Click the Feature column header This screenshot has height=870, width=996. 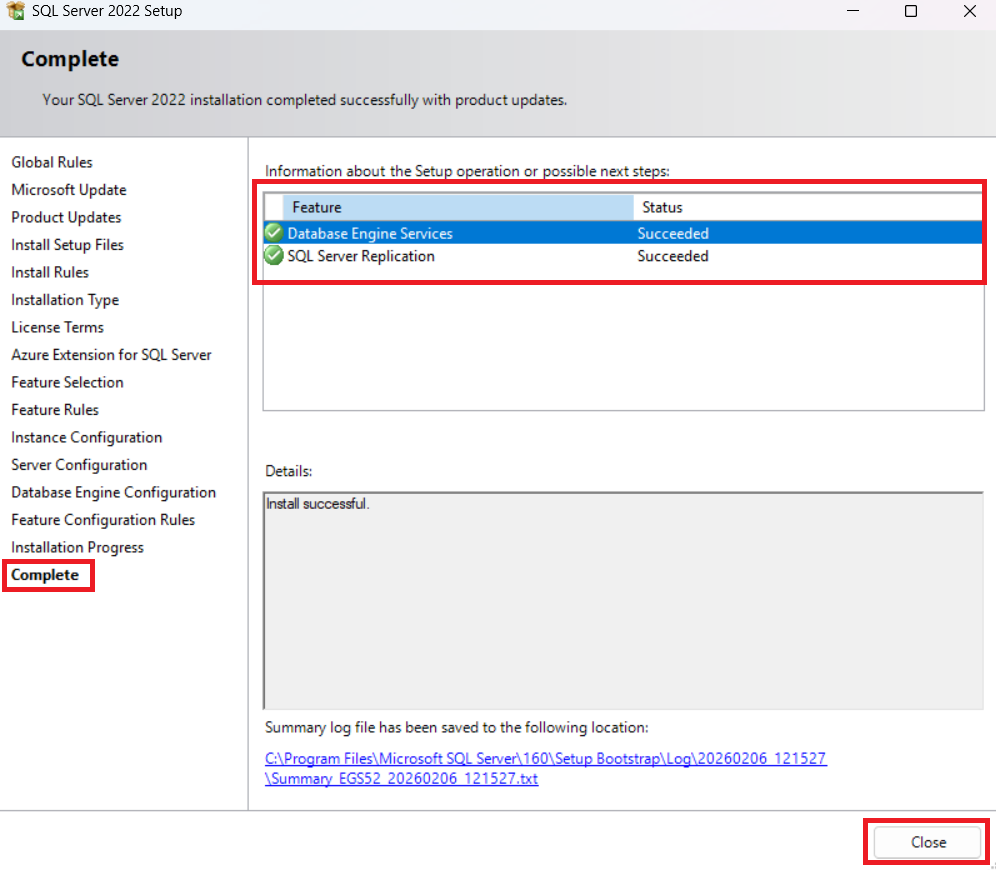pyautogui.click(x=458, y=207)
